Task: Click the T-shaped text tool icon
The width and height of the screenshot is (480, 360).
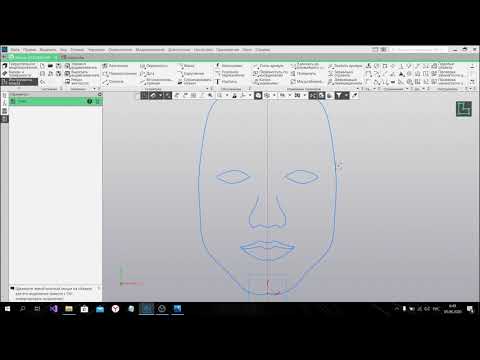Action: 218,82
